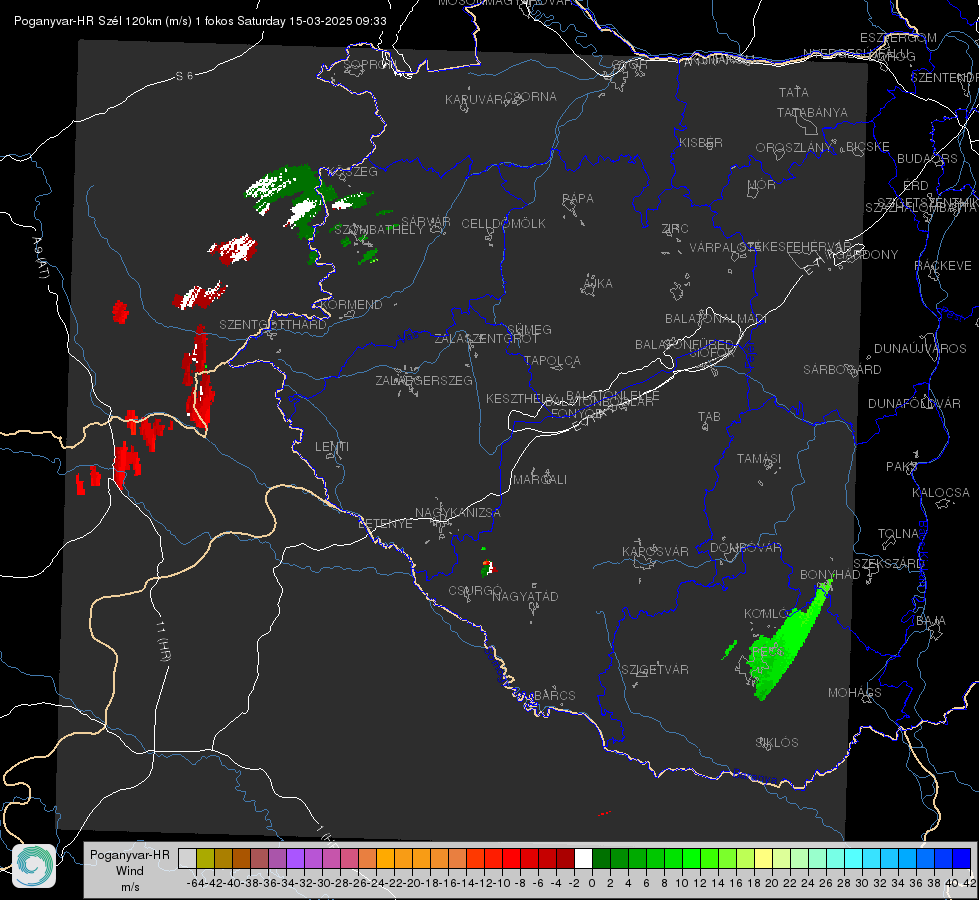This screenshot has height=900, width=979.
Task: Click the KOMLO town label
Action: pos(767,614)
